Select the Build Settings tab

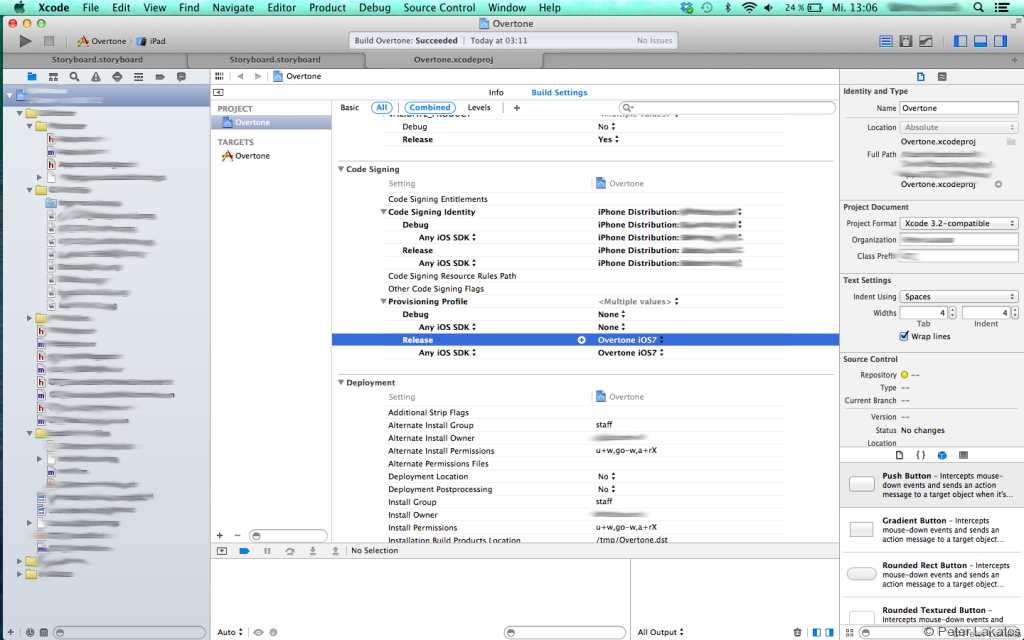[559, 93]
